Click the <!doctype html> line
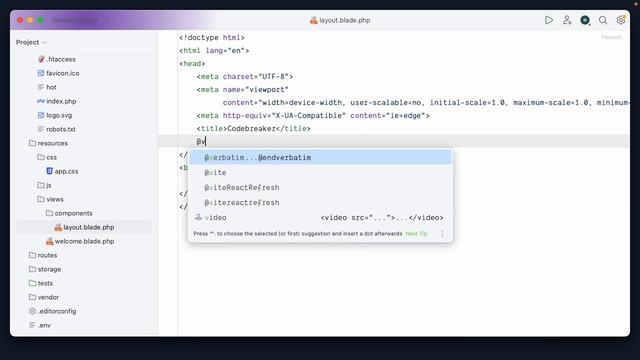The width and height of the screenshot is (640, 360). pos(211,38)
